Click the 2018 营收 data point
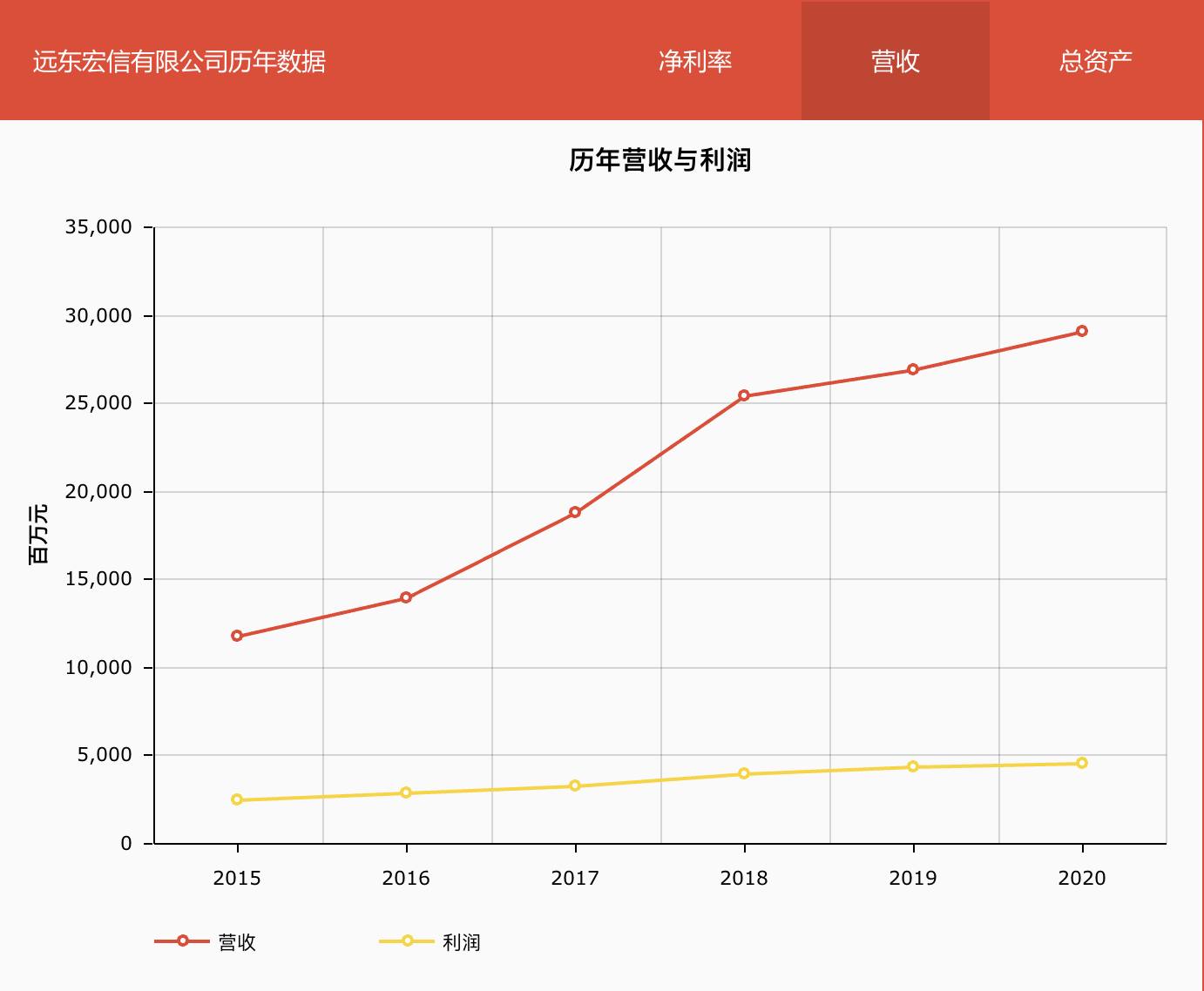This screenshot has height=991, width=1204. tap(744, 395)
